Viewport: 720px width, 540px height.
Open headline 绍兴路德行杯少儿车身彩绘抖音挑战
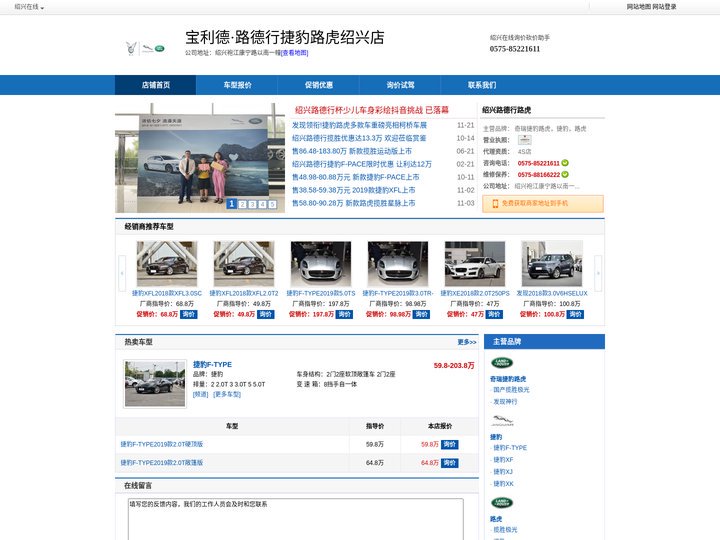(x=371, y=110)
